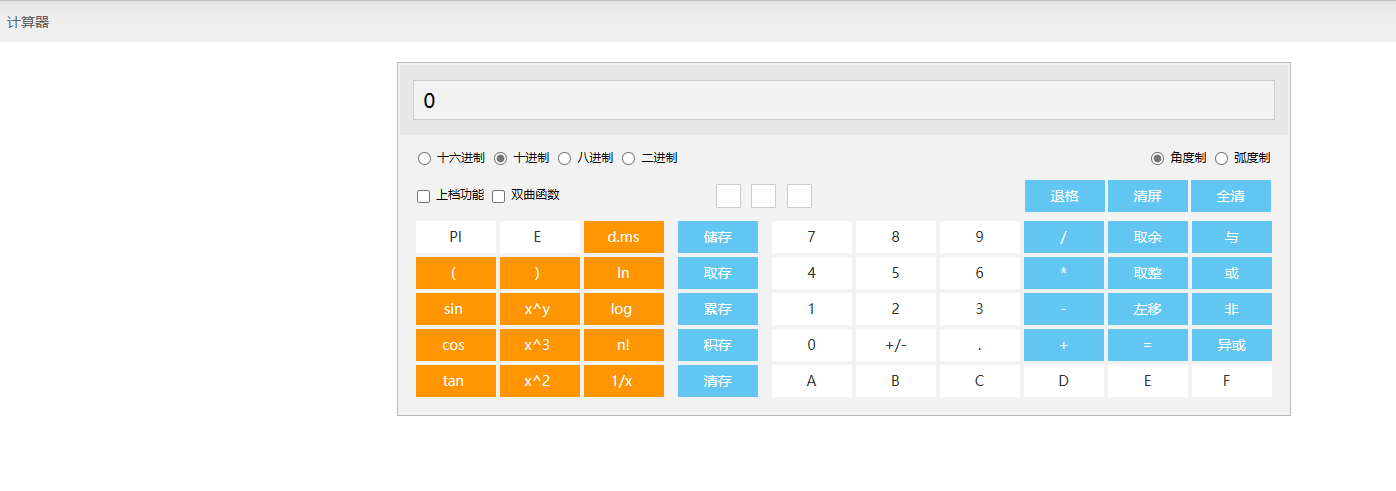Click the number 7 key

811,237
